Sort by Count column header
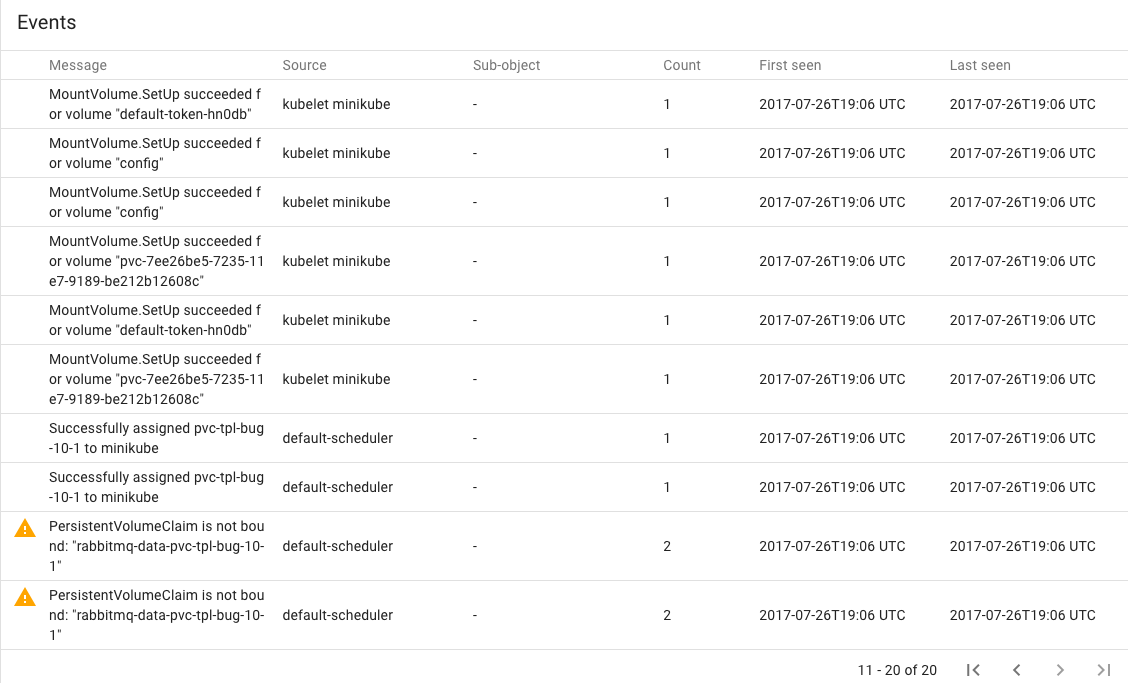1128x683 pixels. click(x=682, y=65)
